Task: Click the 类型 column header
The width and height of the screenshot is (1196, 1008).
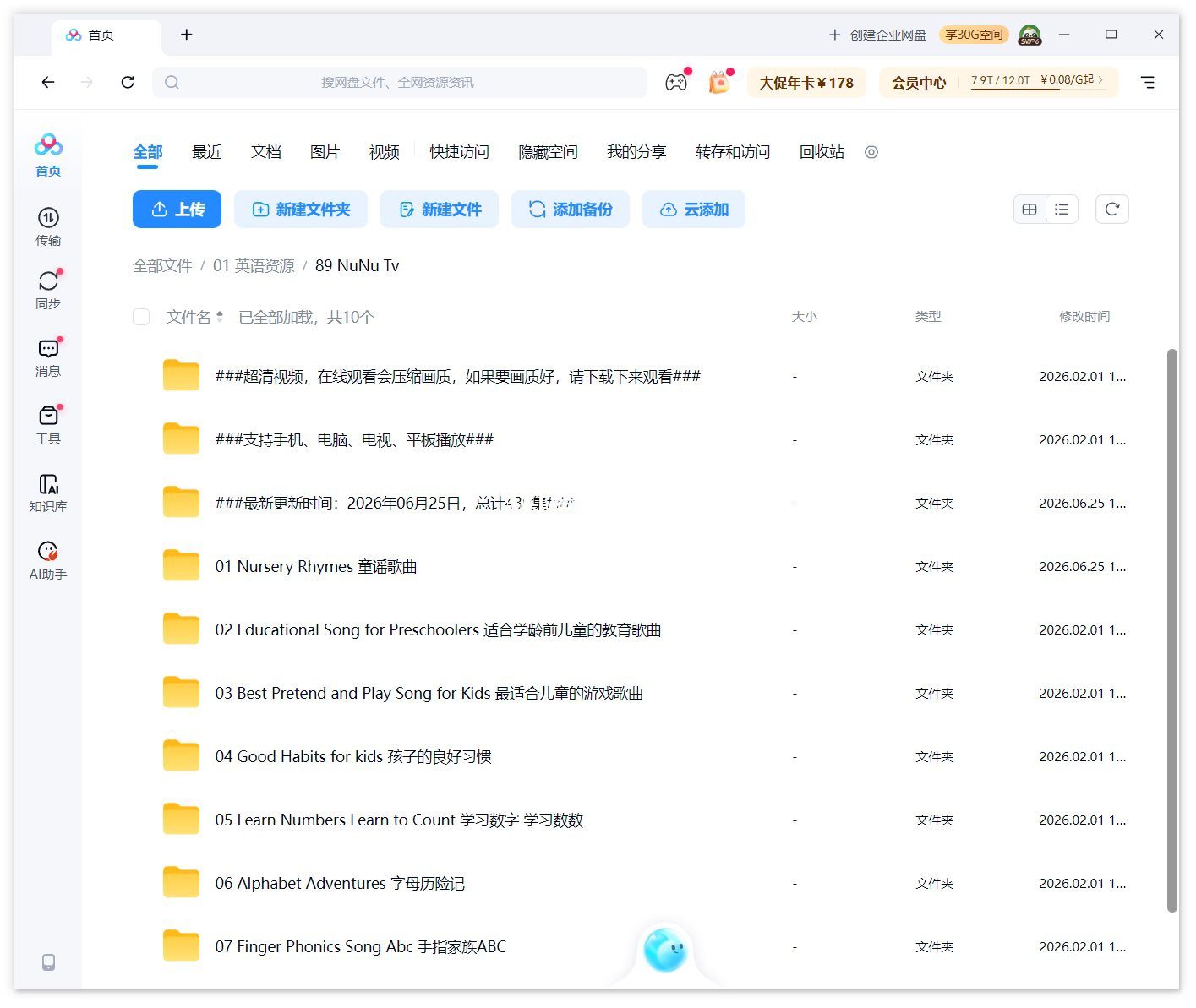Action: (x=928, y=316)
